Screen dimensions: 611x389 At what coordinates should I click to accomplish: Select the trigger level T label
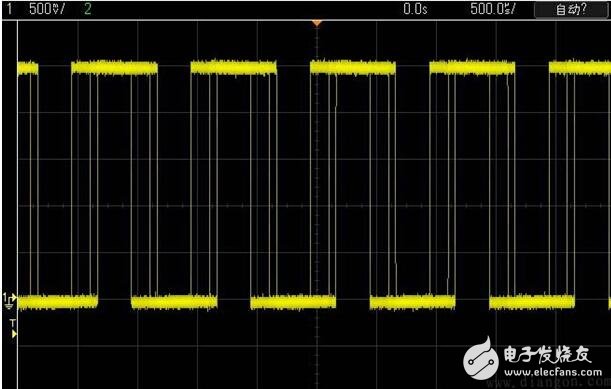13,323
